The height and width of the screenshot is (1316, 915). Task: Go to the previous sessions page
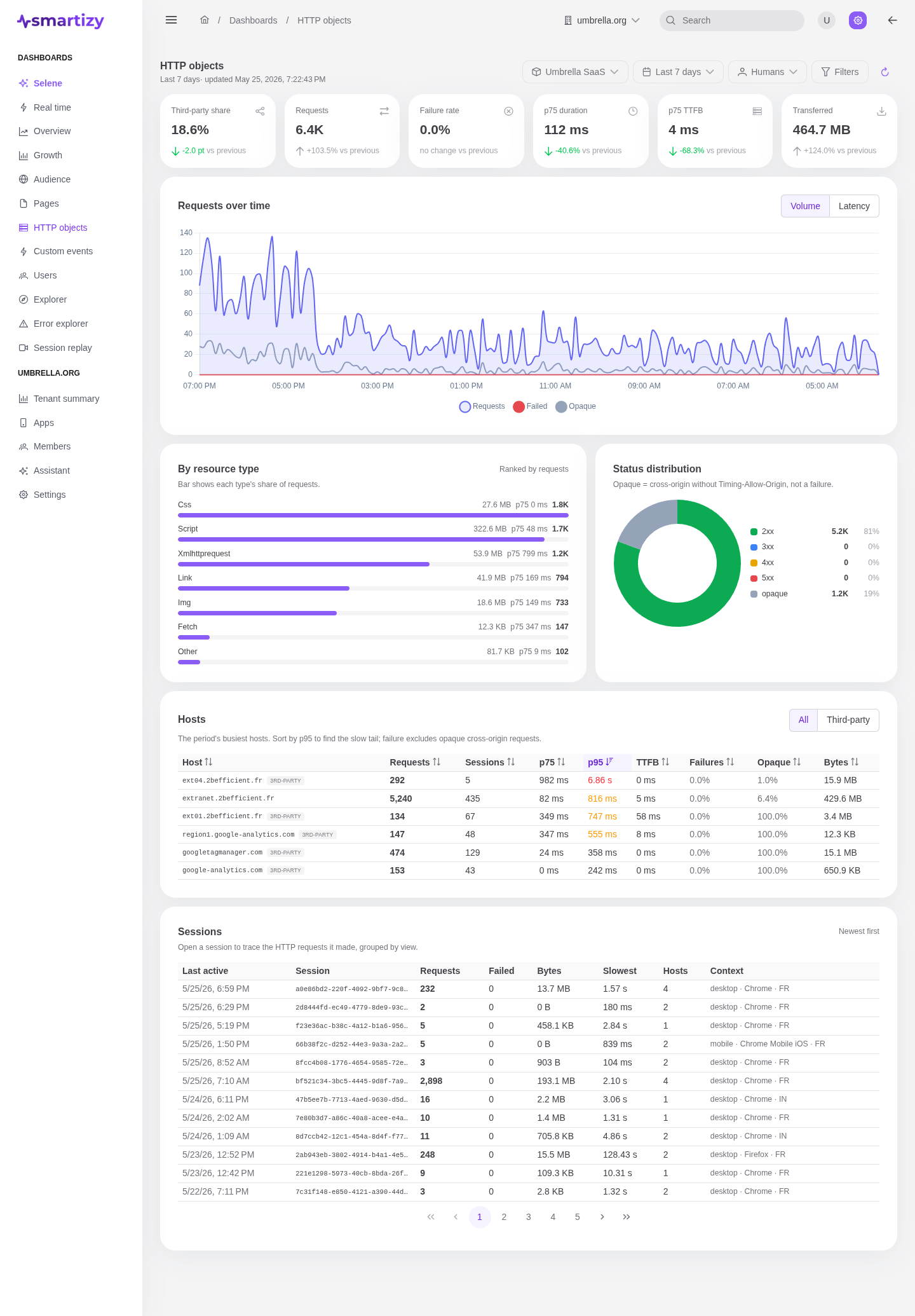pyautogui.click(x=456, y=1217)
